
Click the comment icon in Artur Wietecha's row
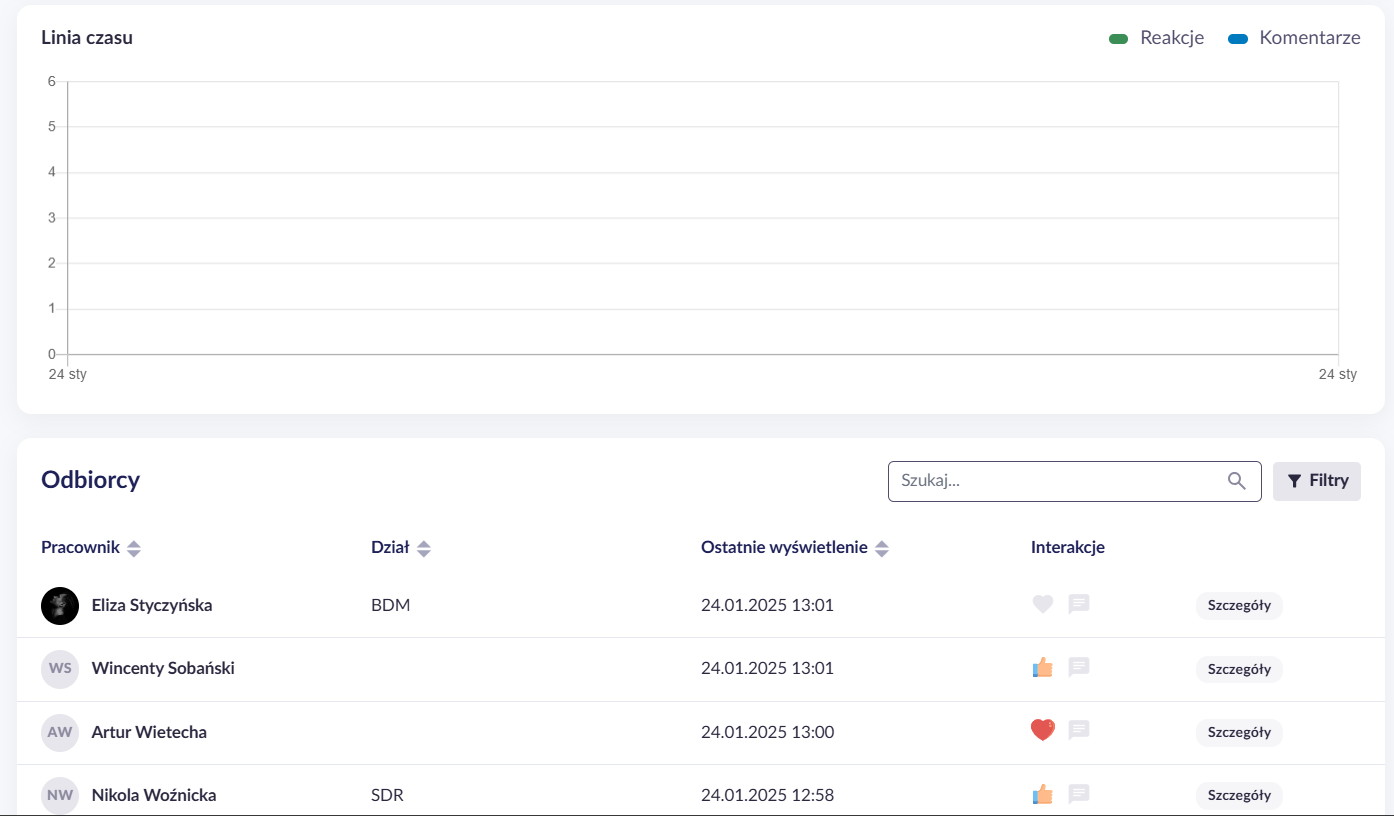pyautogui.click(x=1079, y=731)
